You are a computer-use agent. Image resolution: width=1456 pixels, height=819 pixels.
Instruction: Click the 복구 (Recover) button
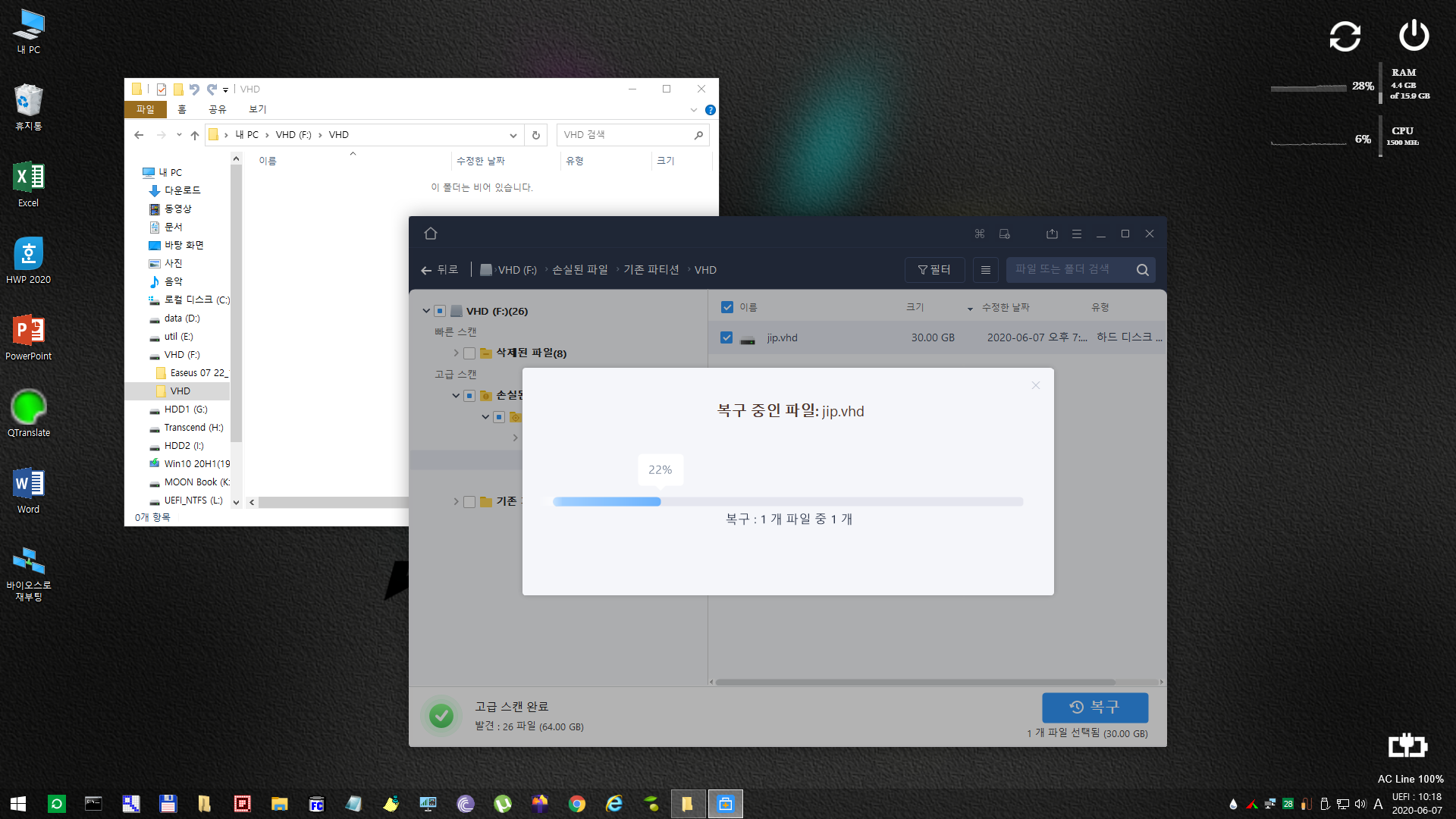pos(1095,707)
